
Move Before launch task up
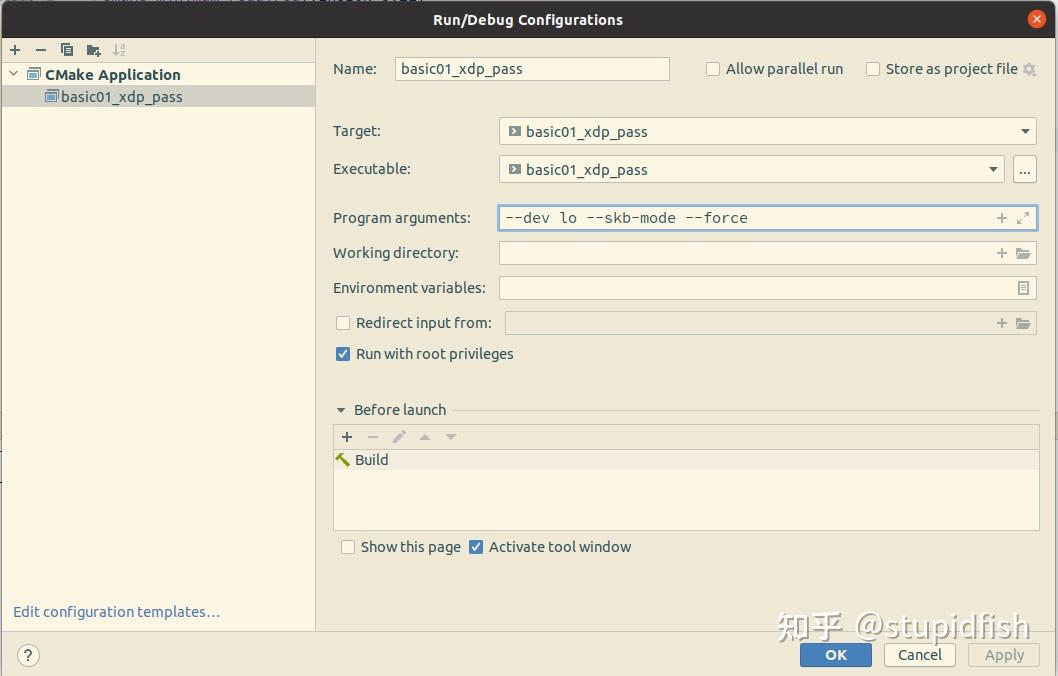click(x=425, y=437)
